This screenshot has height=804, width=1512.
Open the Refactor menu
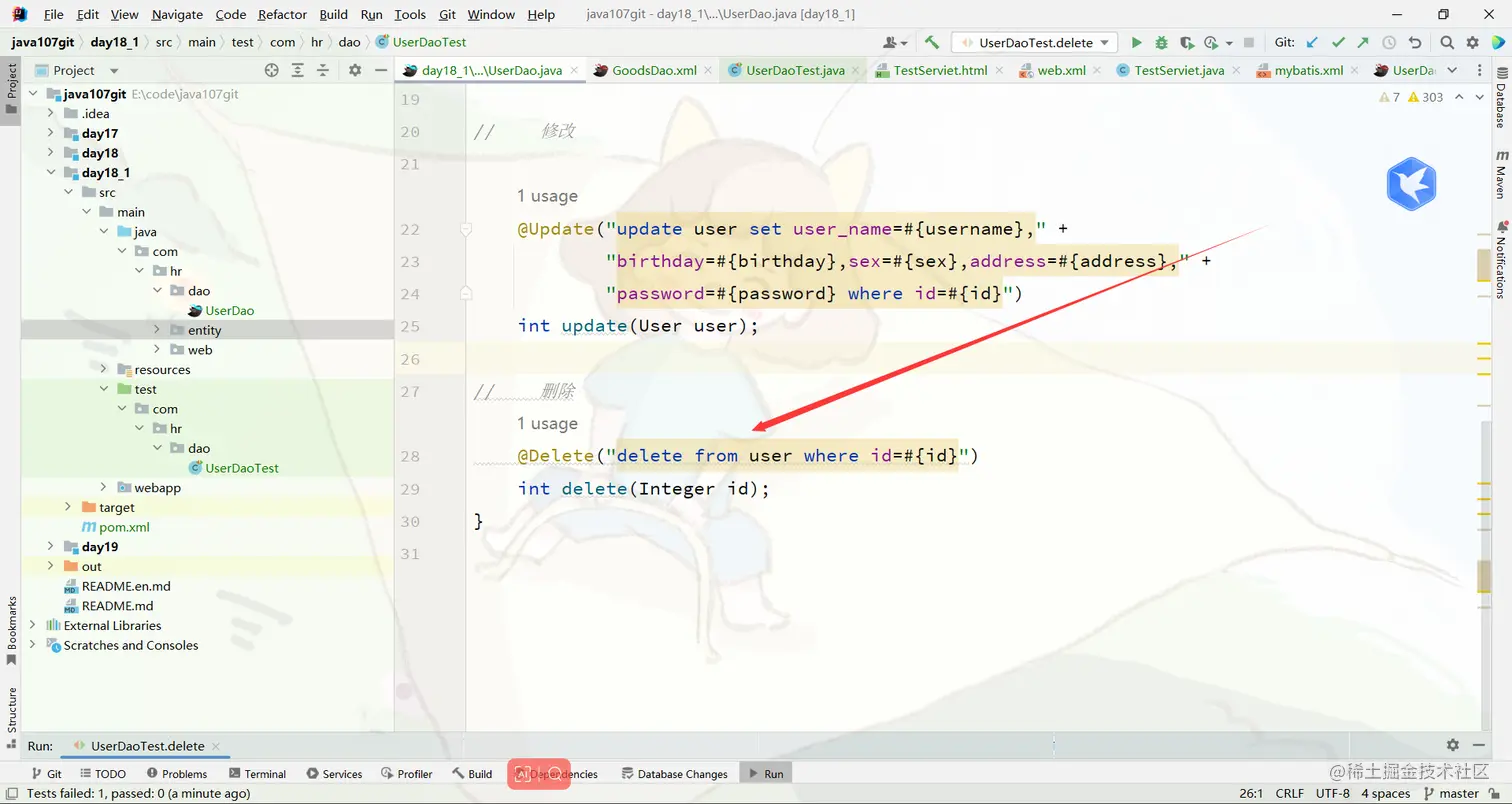click(x=282, y=14)
